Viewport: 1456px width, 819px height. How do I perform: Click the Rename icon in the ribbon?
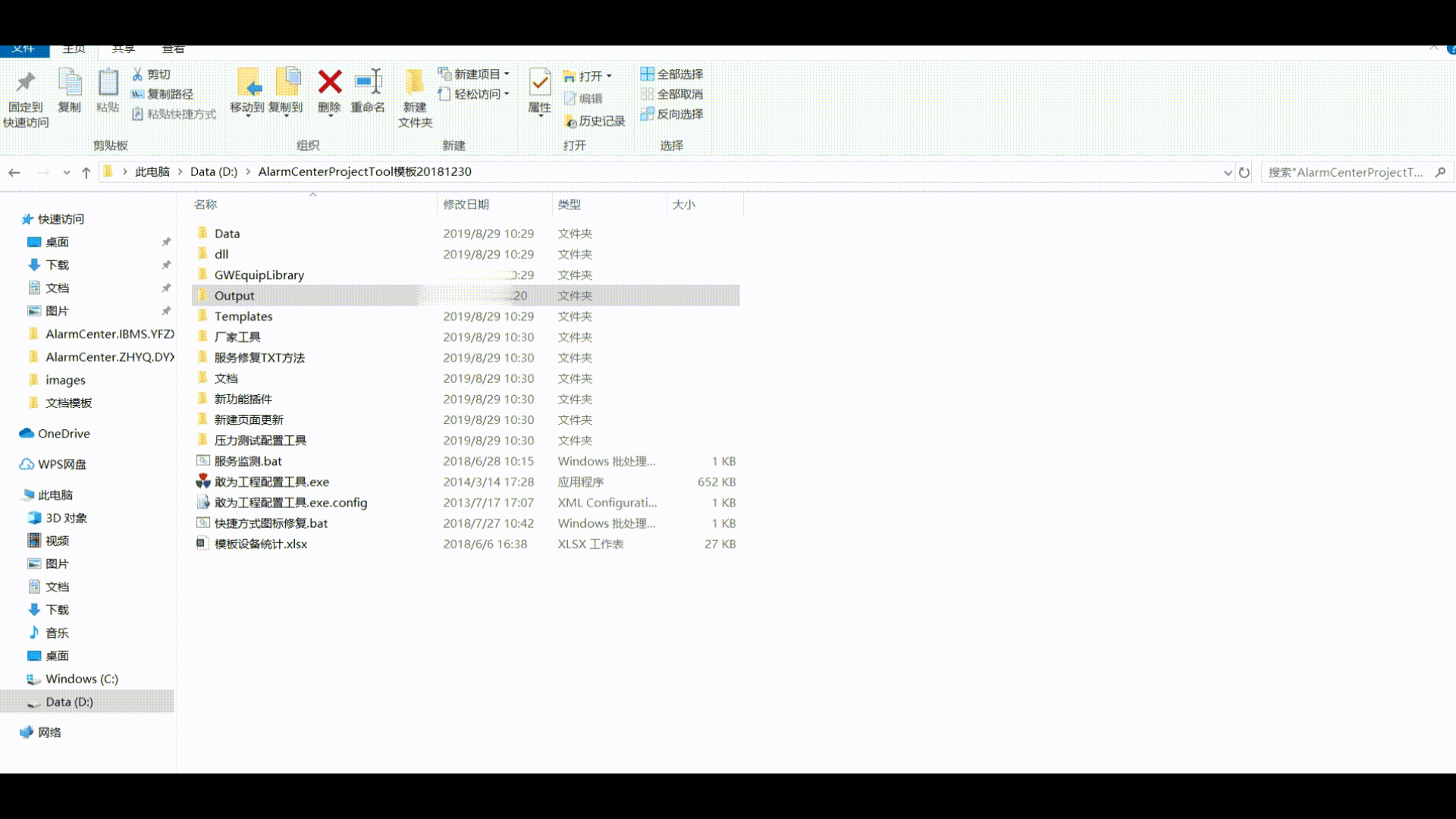point(368,82)
